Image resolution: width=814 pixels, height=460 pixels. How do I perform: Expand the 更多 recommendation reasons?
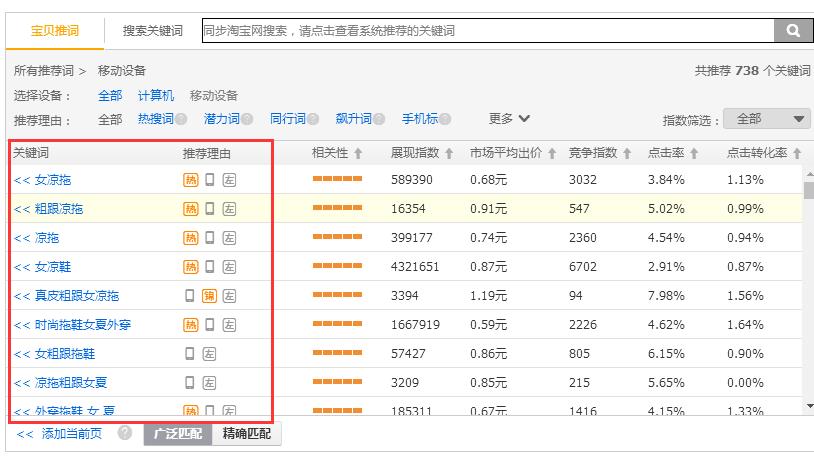509,119
